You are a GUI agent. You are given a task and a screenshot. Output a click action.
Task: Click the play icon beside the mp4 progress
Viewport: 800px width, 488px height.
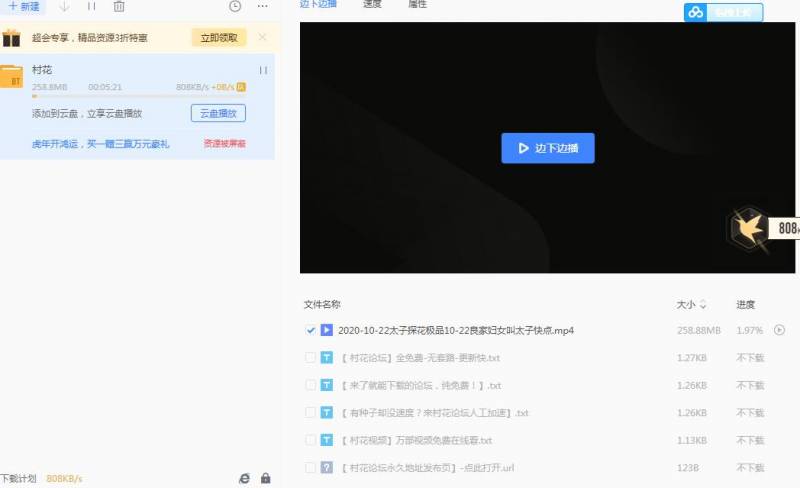click(780, 330)
